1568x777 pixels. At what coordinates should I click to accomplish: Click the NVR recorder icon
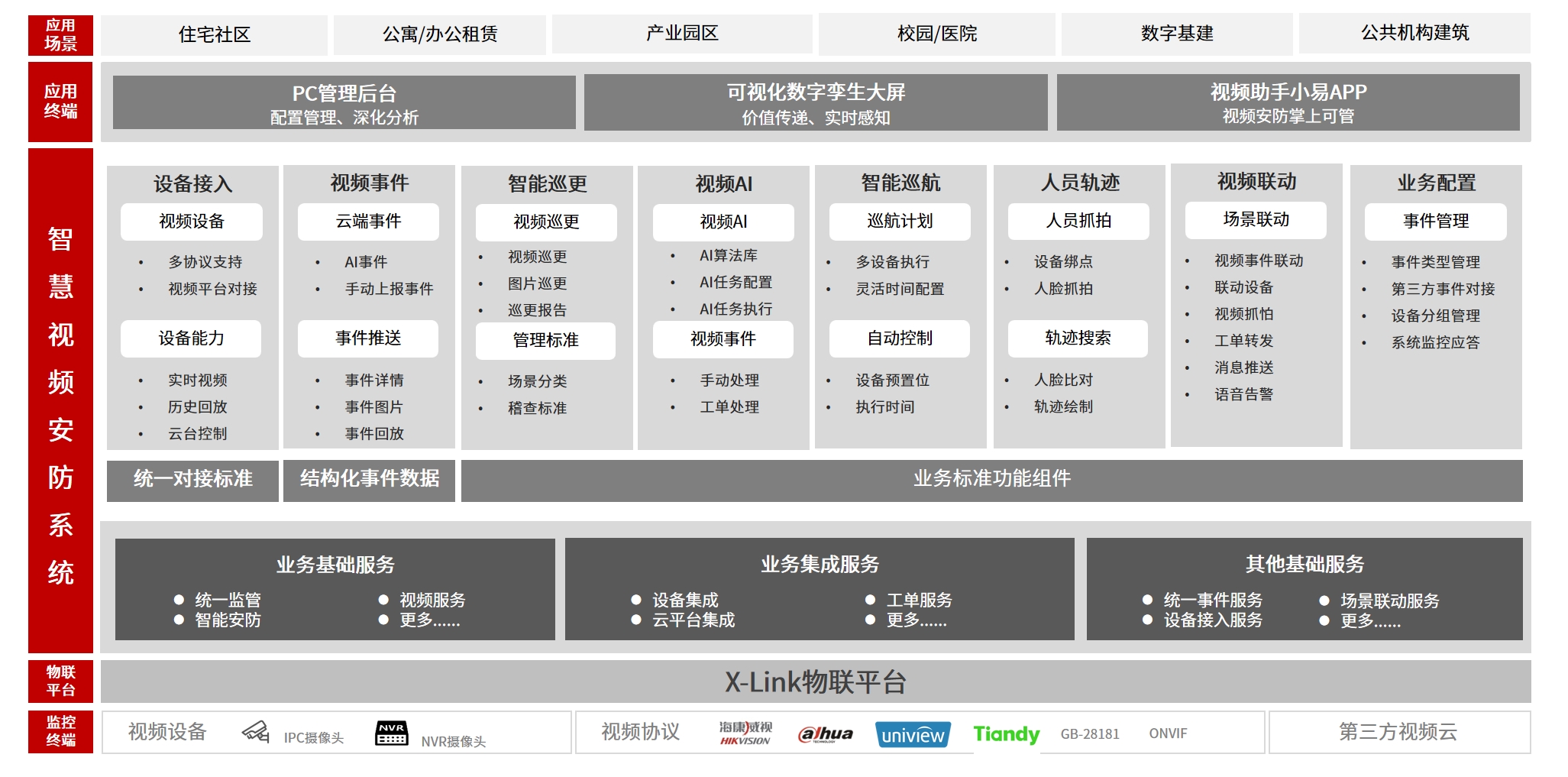(392, 733)
